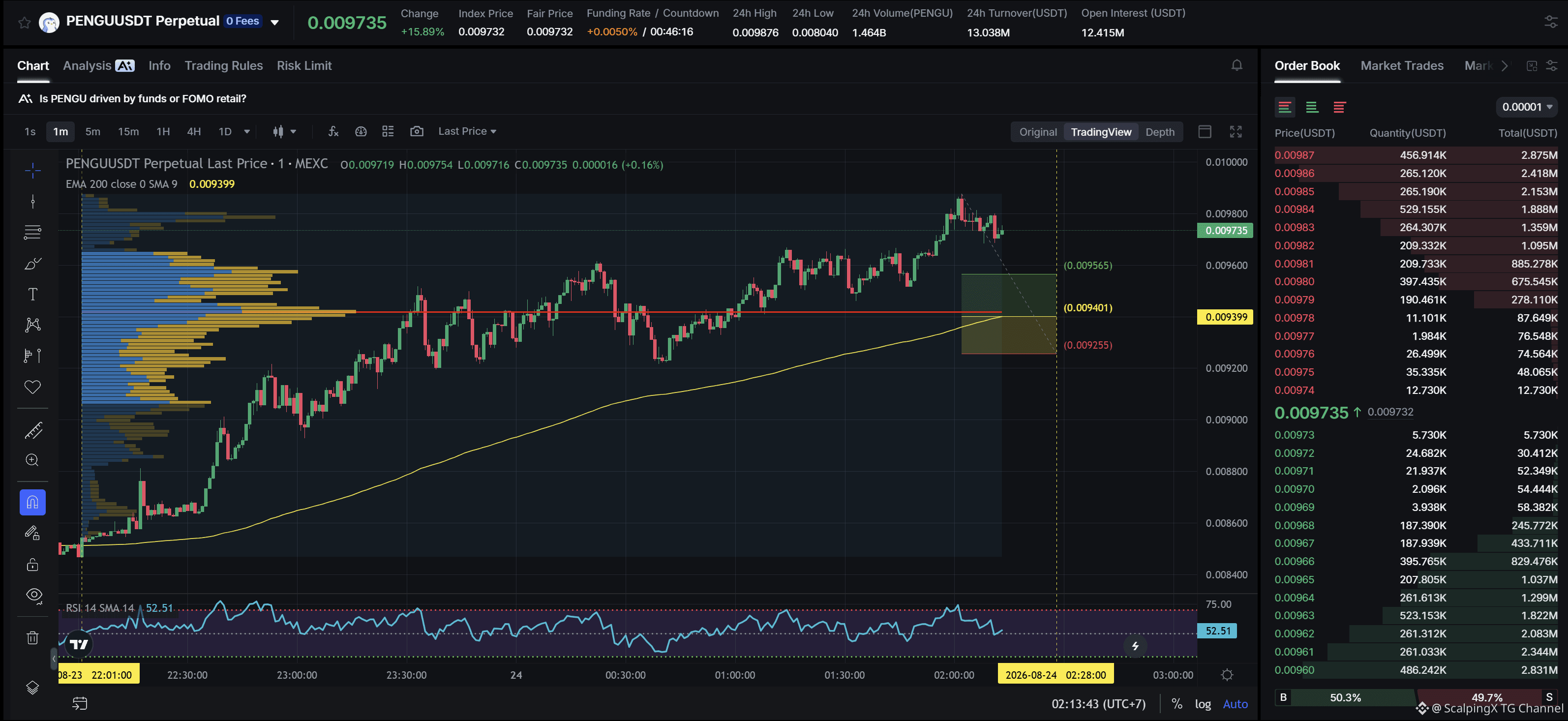Click the ask price row 0.00987
The height and width of the screenshot is (721, 1568).
[x=1416, y=155]
